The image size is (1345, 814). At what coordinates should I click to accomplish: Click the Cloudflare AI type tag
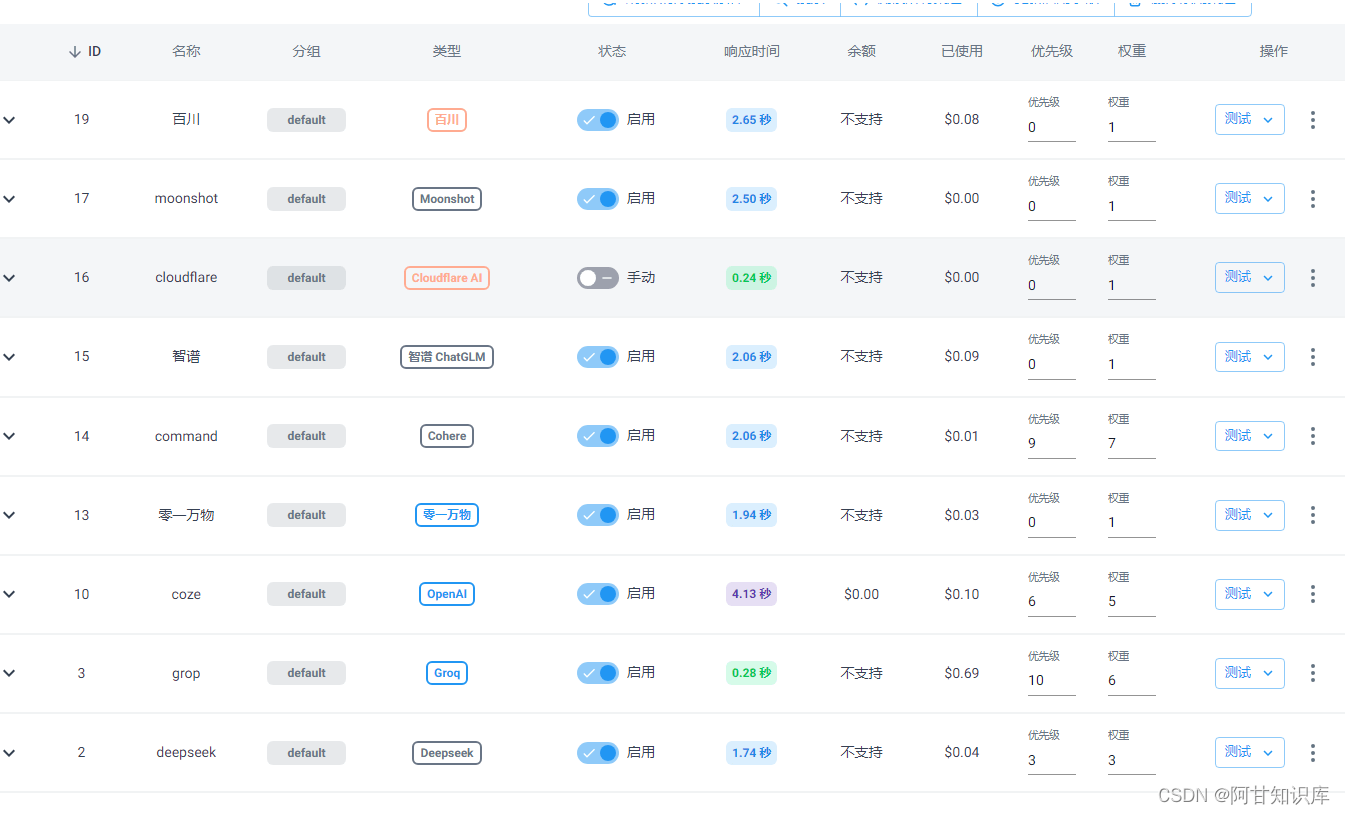(x=447, y=278)
